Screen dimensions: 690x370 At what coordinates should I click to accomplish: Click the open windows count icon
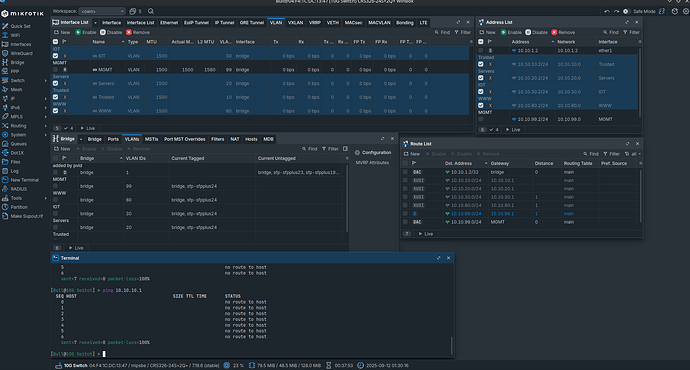point(135,11)
